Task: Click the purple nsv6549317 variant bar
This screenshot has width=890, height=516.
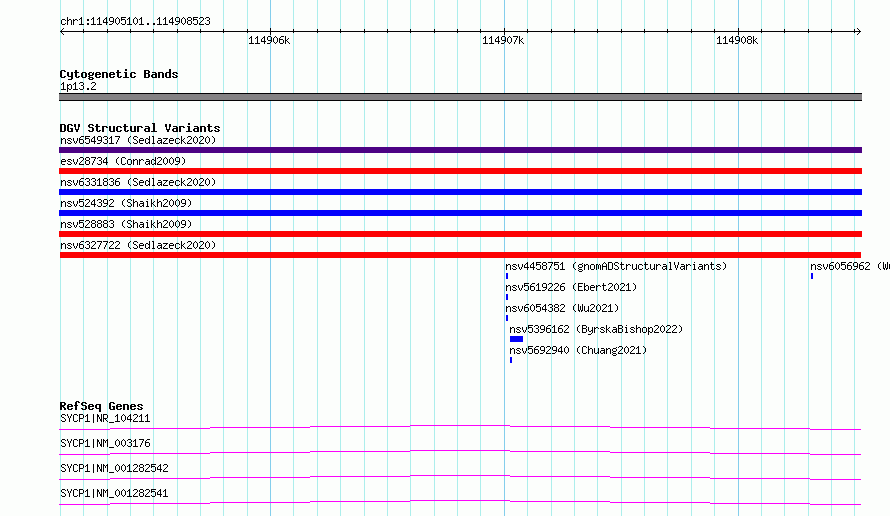Action: [460, 150]
